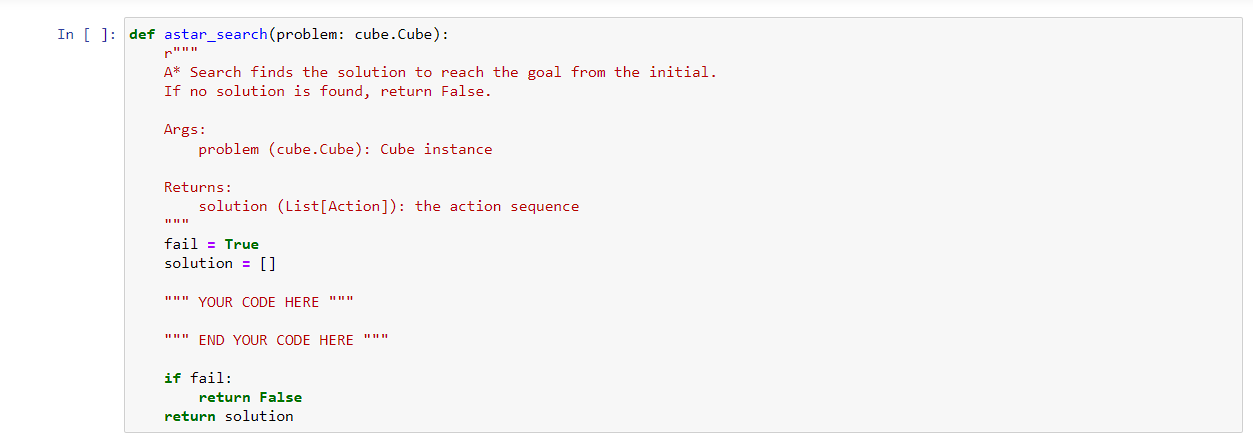Click the "def" keyword in the cell

[x=142, y=34]
